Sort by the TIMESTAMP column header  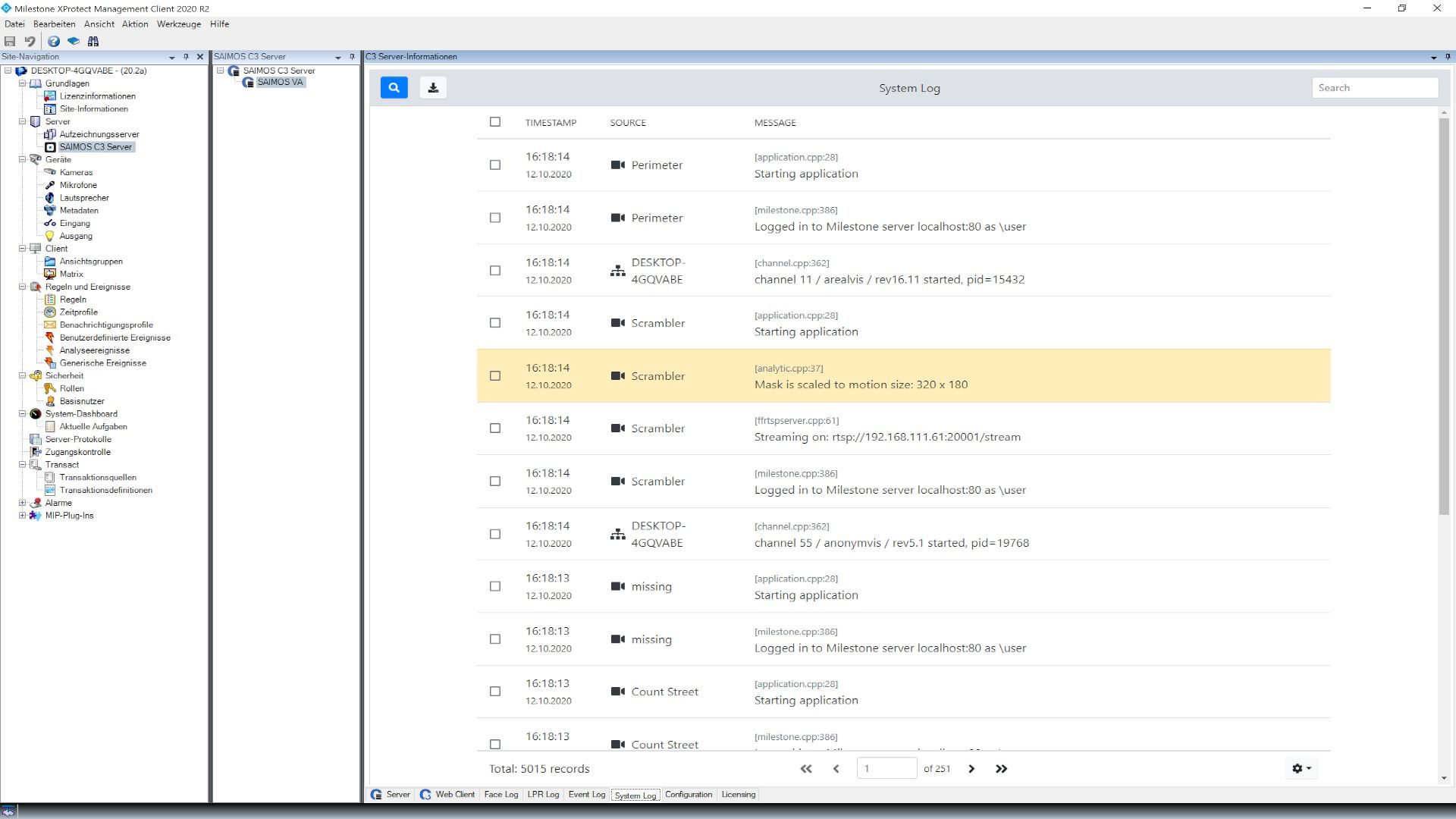551,122
